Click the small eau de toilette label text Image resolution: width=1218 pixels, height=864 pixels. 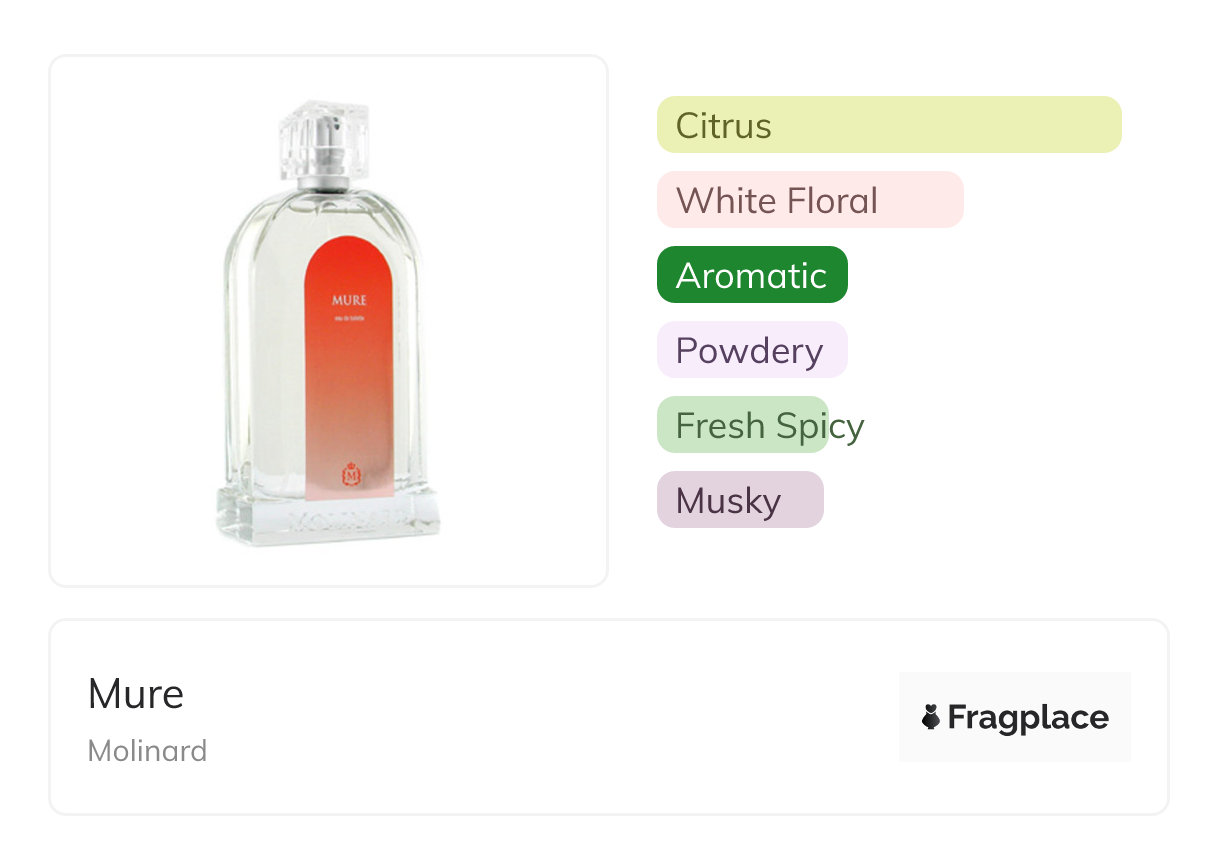pyautogui.click(x=350, y=319)
